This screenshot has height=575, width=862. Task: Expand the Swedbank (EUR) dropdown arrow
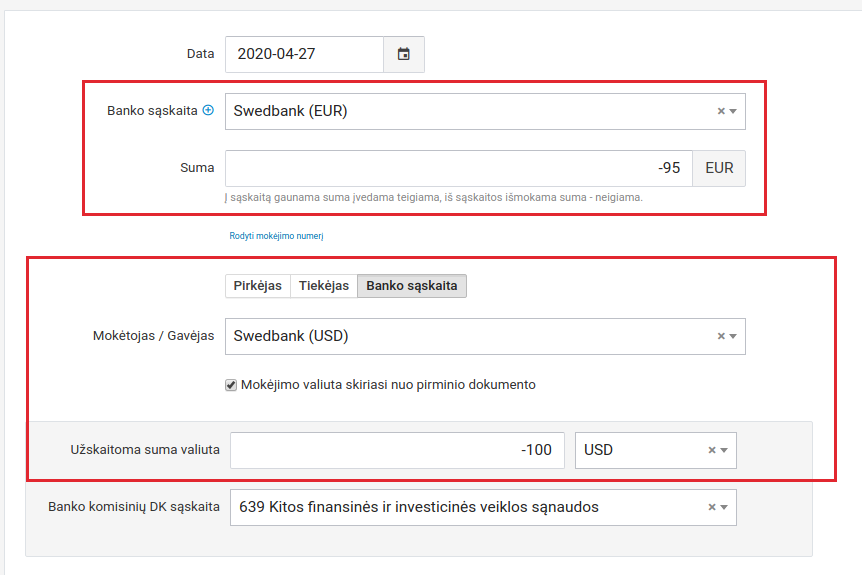(733, 111)
